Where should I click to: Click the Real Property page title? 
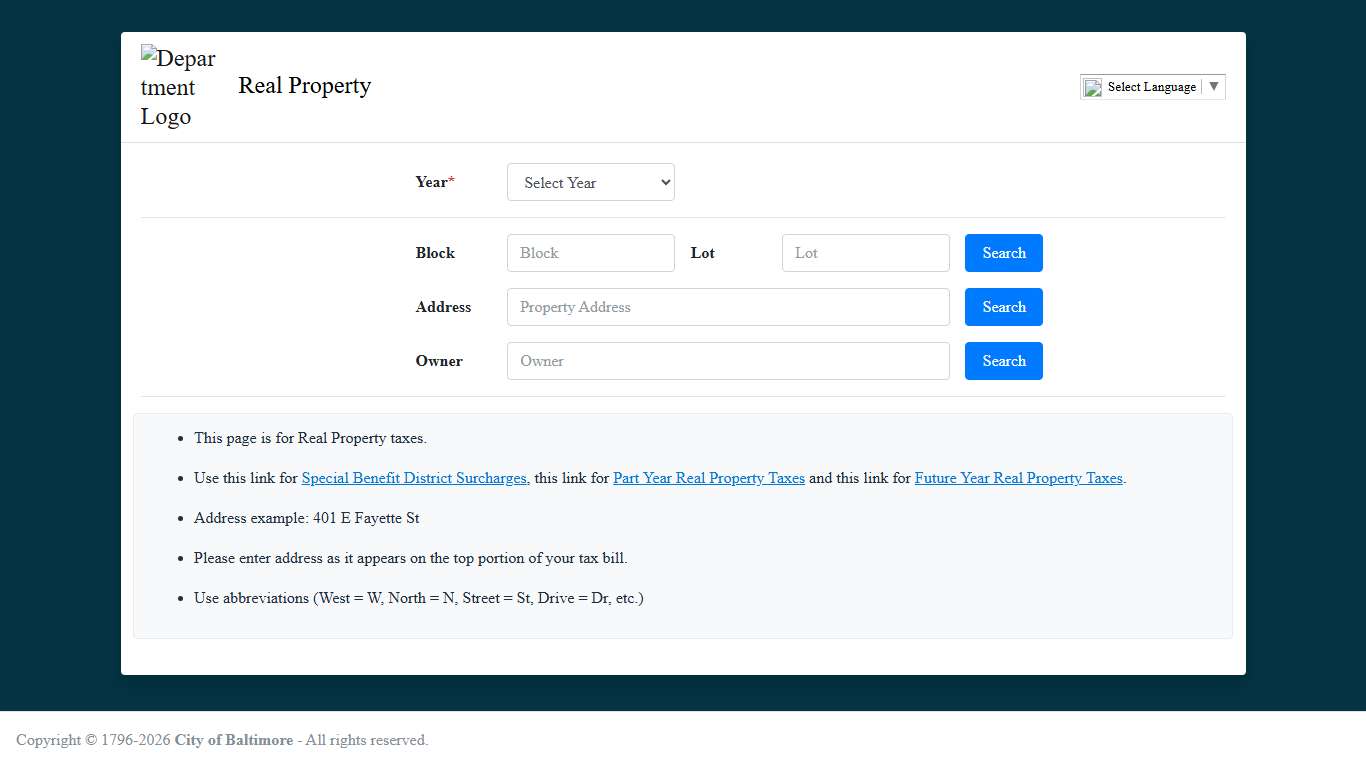point(304,86)
